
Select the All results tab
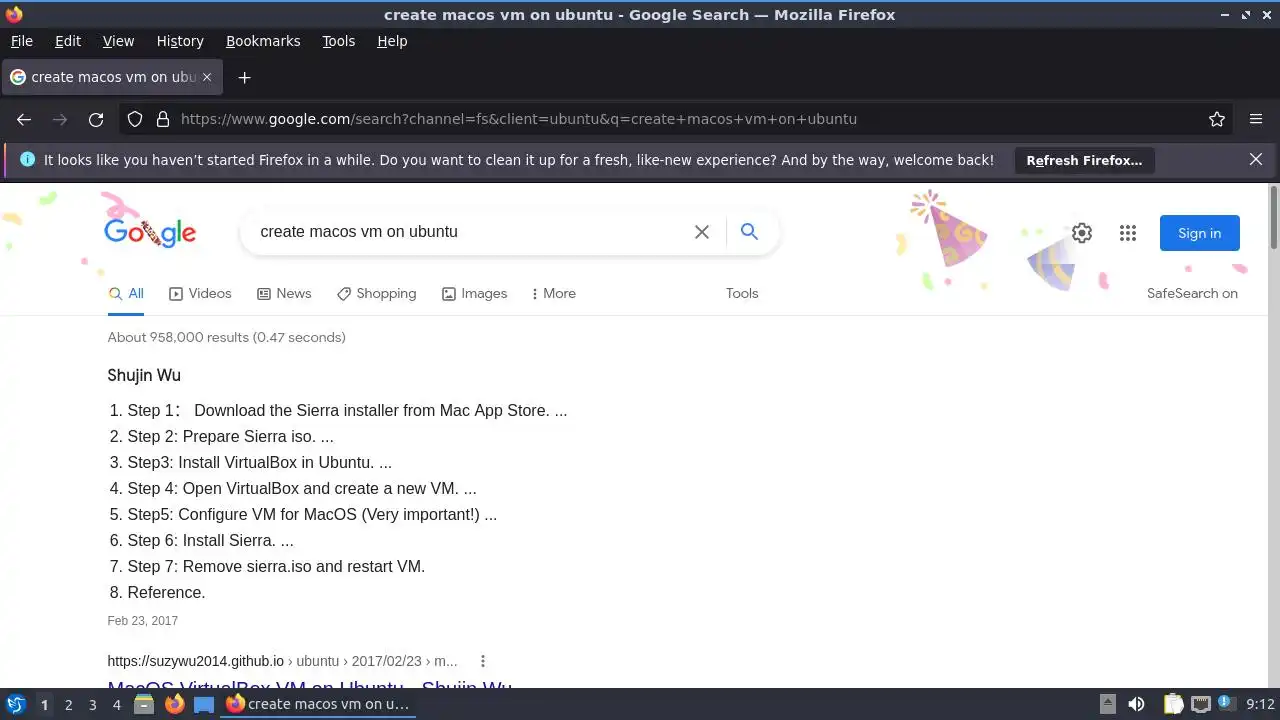click(126, 294)
